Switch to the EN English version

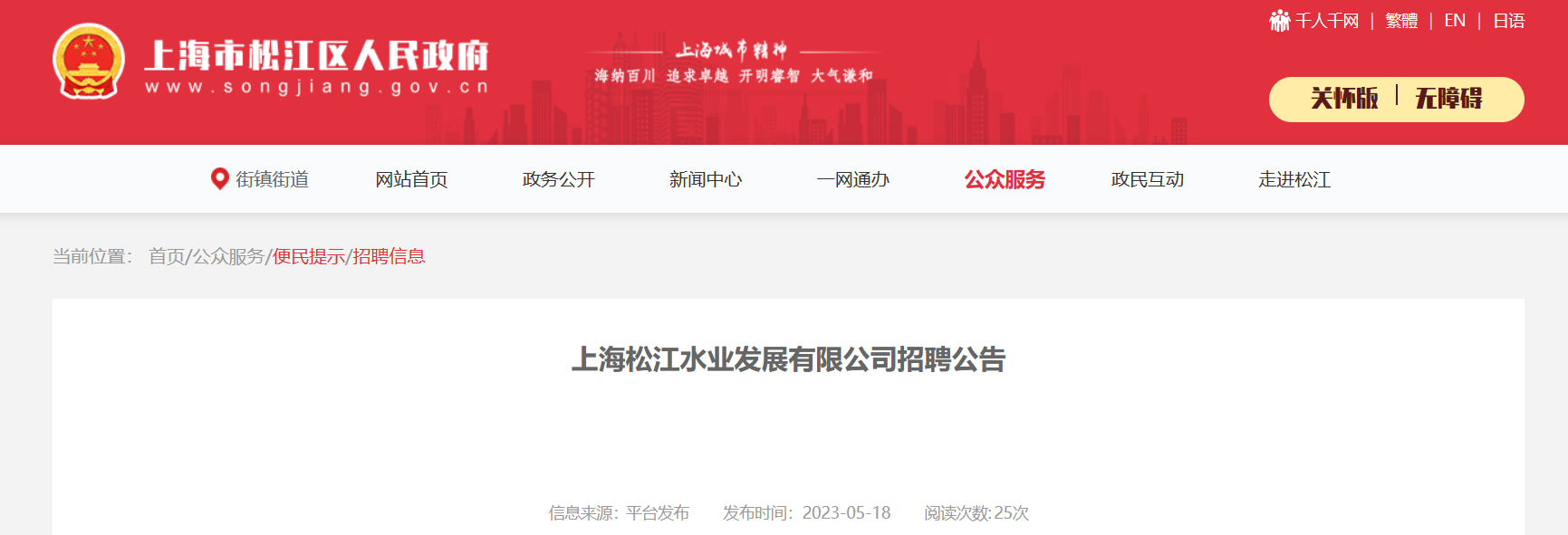(x=1455, y=21)
